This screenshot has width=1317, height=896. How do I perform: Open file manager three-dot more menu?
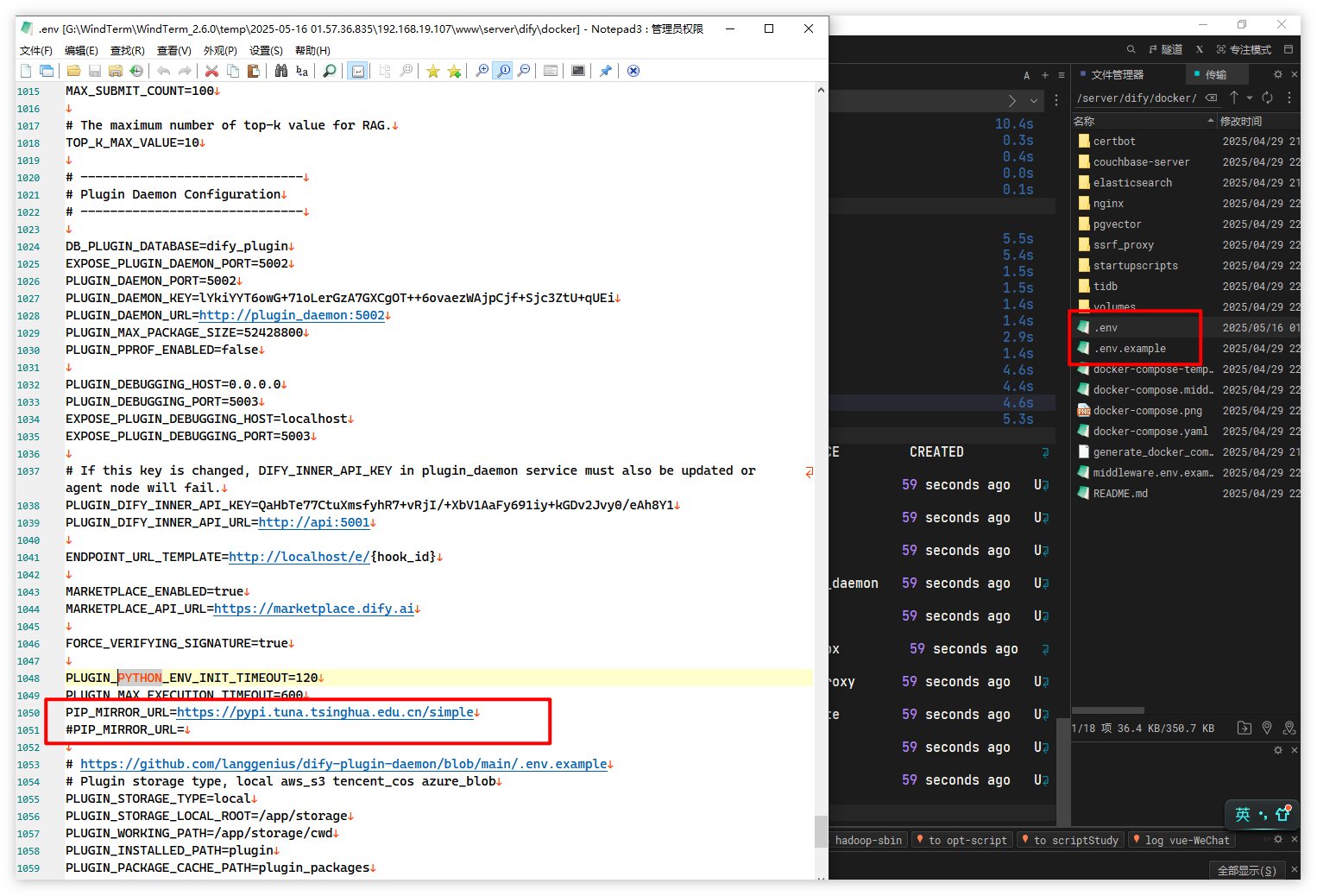pyautogui.click(x=1289, y=98)
